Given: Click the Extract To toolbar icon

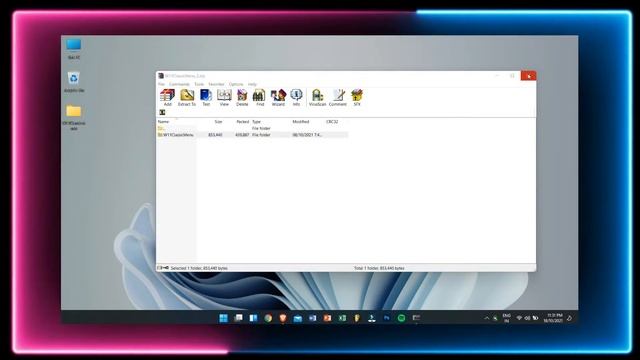Looking at the screenshot, I should (x=187, y=98).
